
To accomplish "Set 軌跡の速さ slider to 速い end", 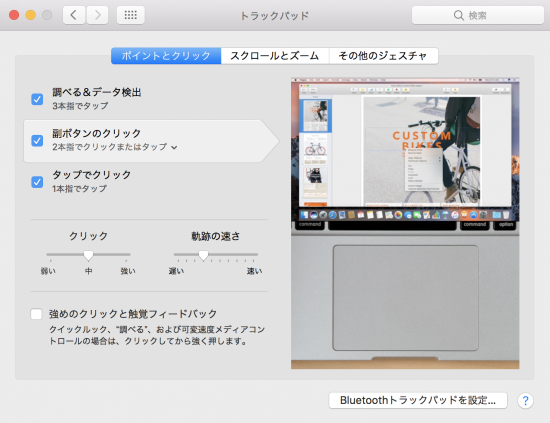I will point(254,254).
